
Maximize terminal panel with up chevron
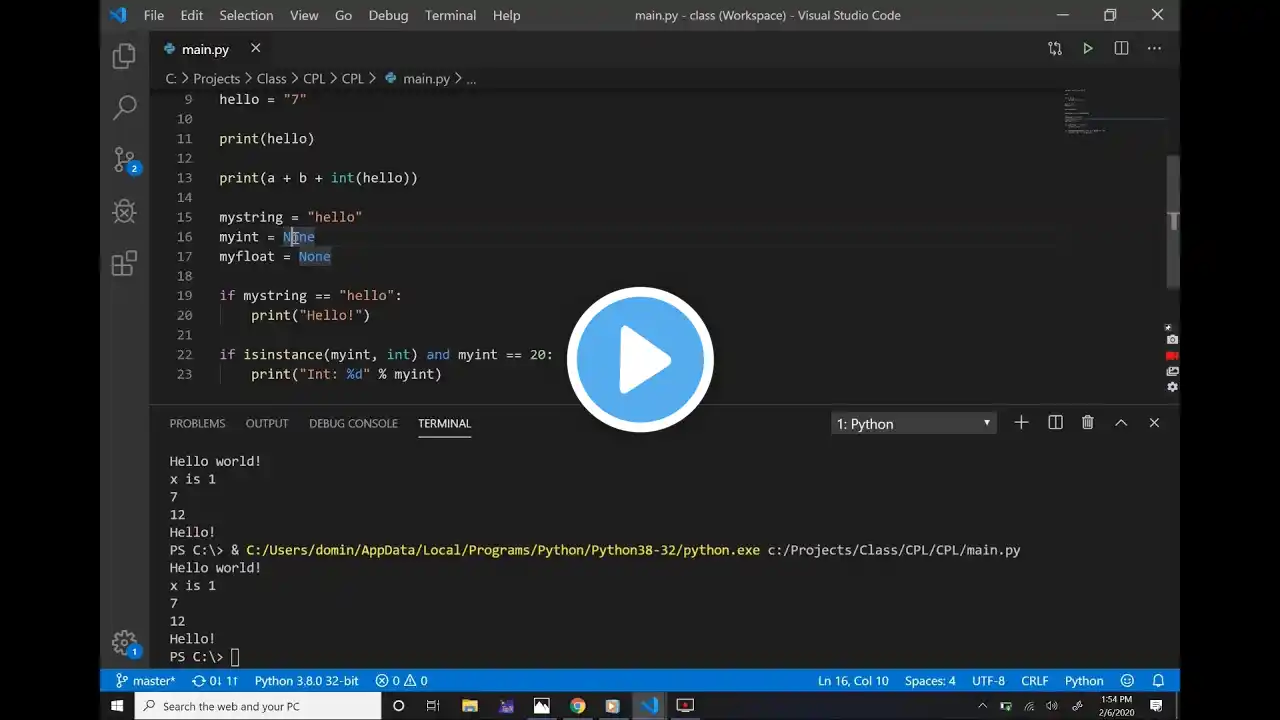(x=1121, y=423)
